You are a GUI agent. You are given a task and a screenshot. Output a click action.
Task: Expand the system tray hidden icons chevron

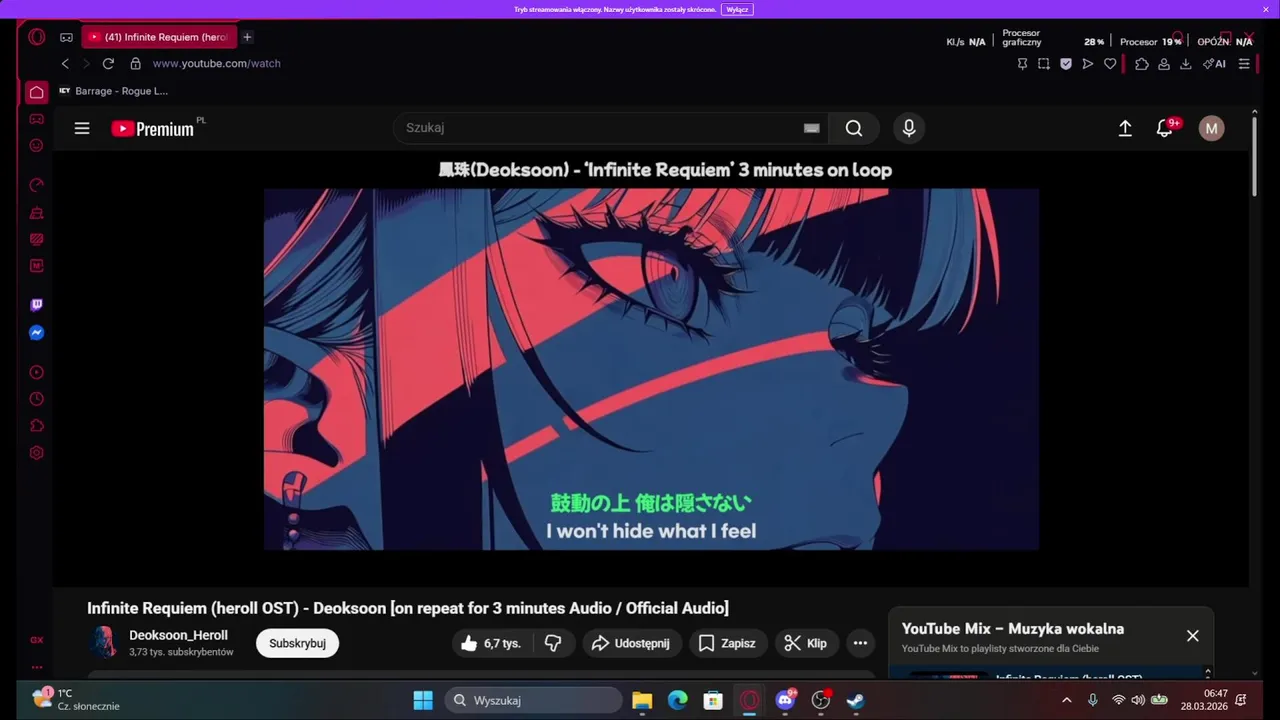click(x=1066, y=700)
